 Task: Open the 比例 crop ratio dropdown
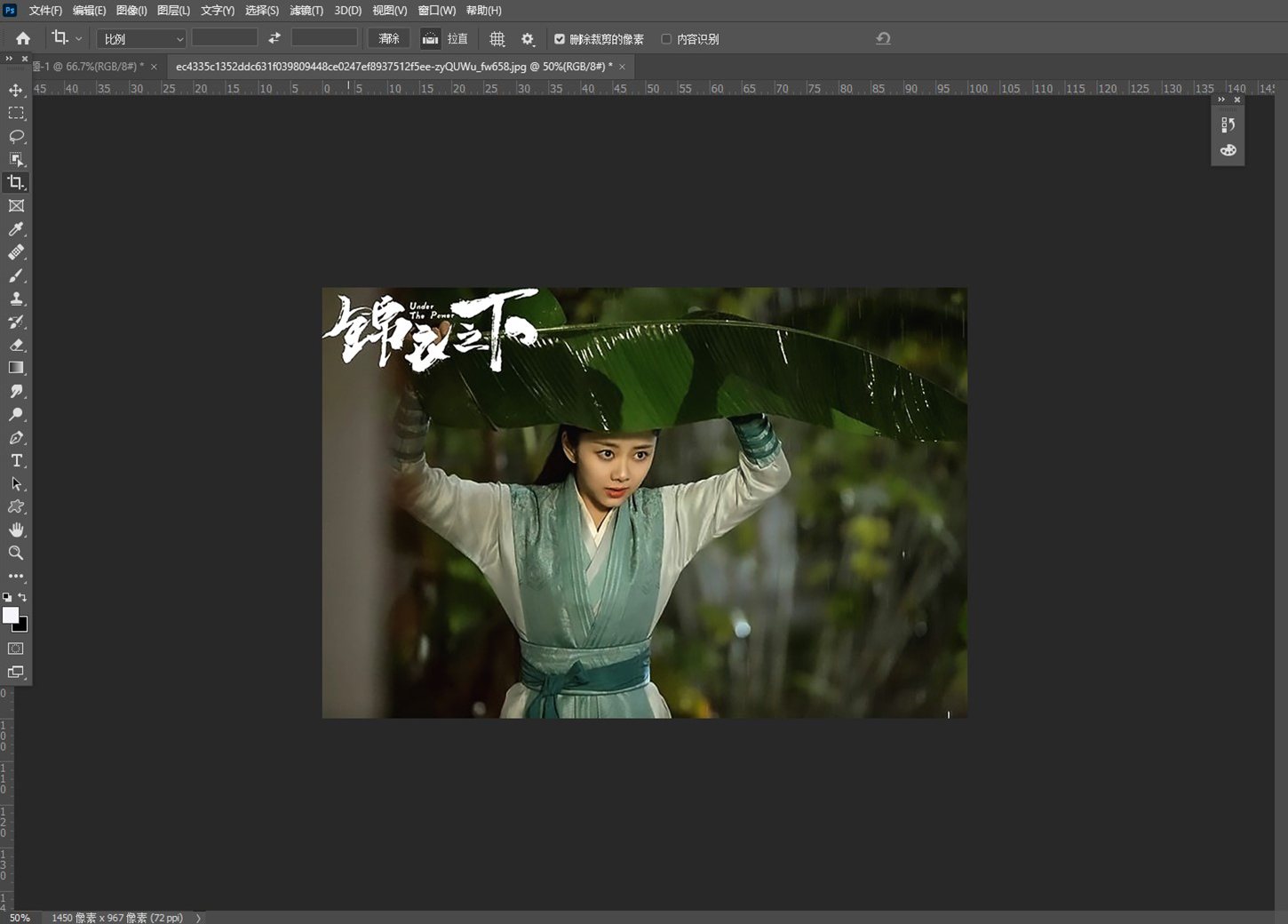point(140,38)
